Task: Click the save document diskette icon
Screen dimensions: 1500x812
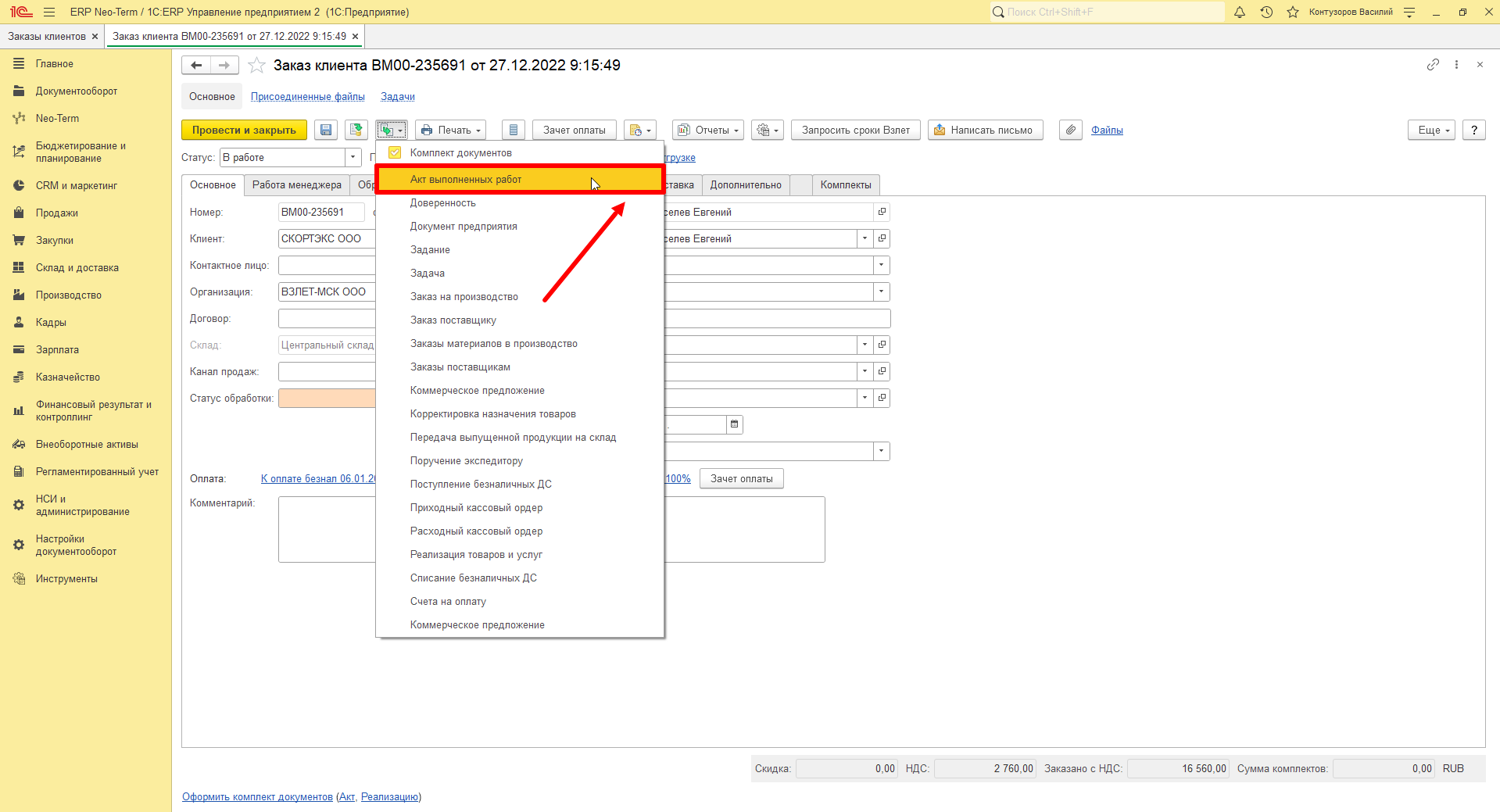Action: pyautogui.click(x=326, y=131)
